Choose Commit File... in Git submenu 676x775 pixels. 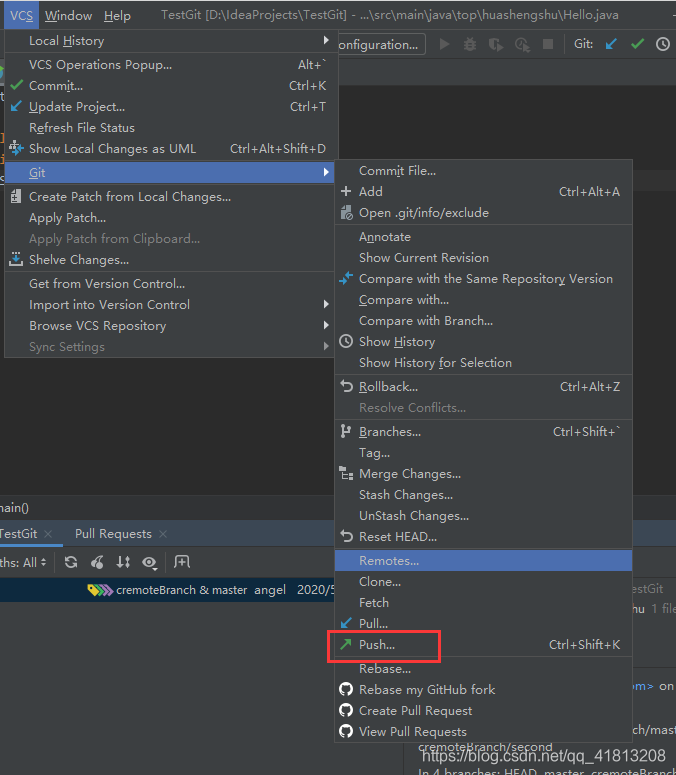point(484,171)
